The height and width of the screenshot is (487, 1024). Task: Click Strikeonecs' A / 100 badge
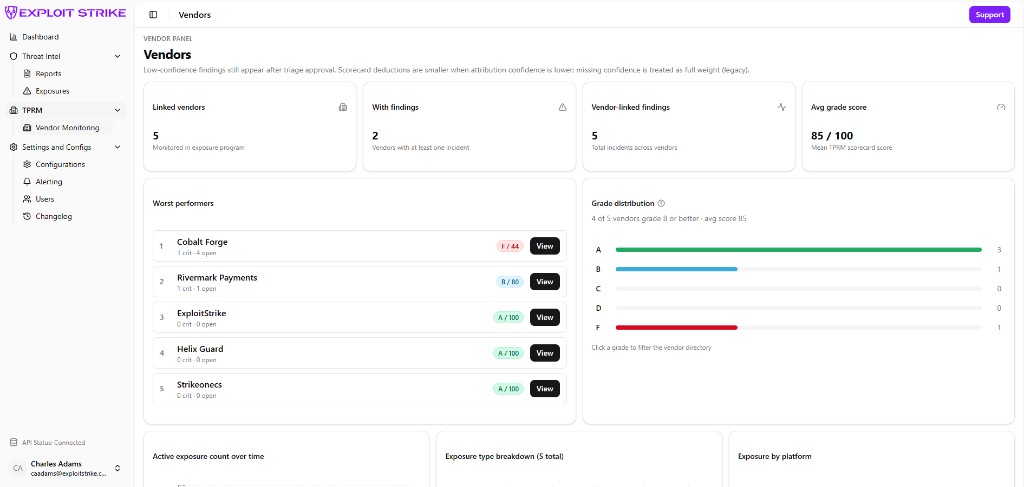point(508,388)
